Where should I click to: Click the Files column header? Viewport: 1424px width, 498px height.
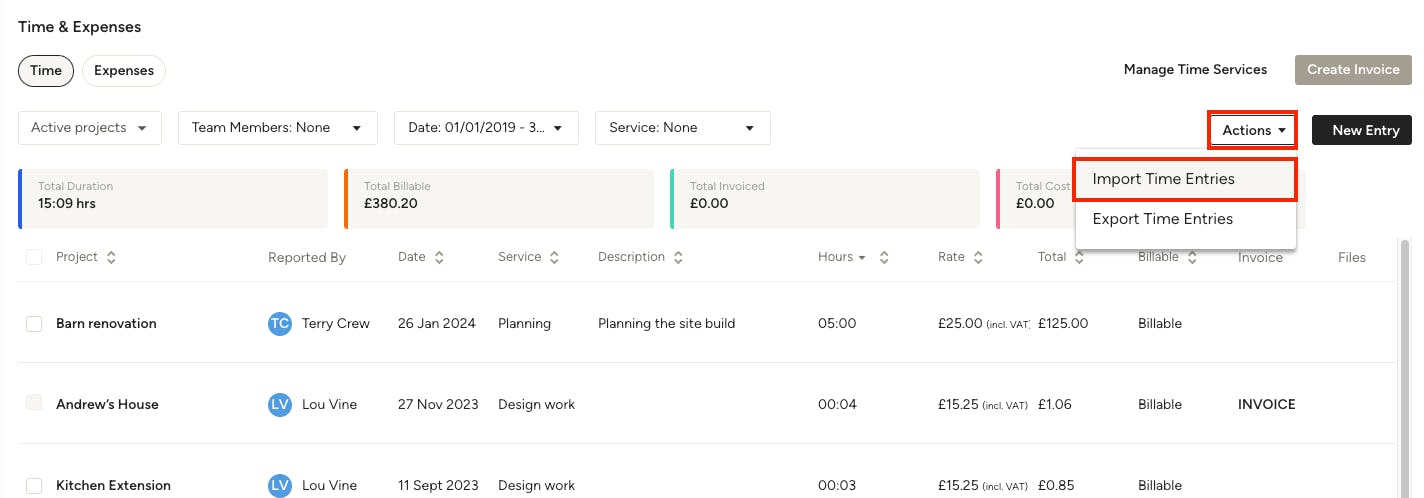click(1352, 257)
